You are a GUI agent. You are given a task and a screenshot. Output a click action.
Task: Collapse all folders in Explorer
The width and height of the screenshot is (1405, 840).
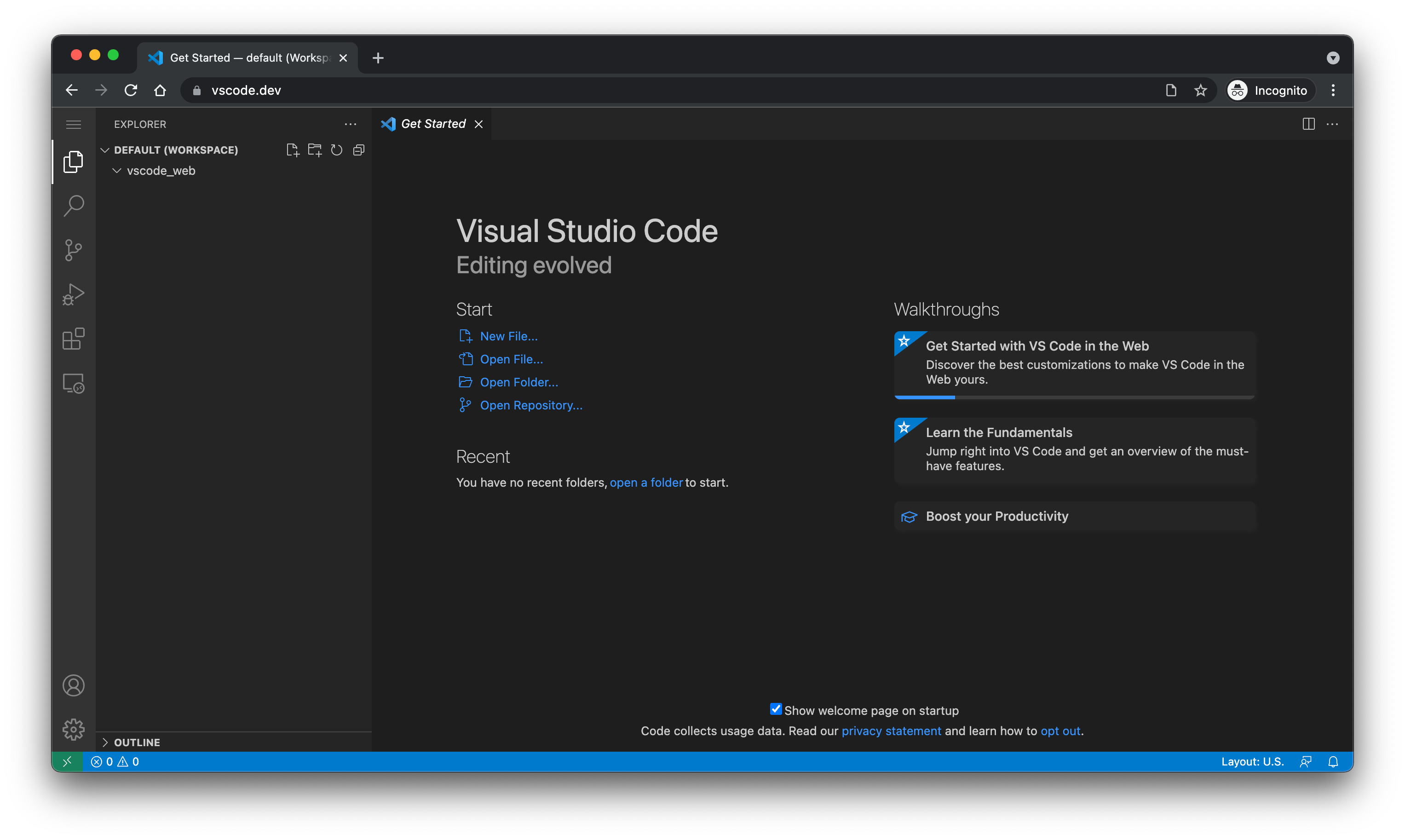click(x=358, y=150)
